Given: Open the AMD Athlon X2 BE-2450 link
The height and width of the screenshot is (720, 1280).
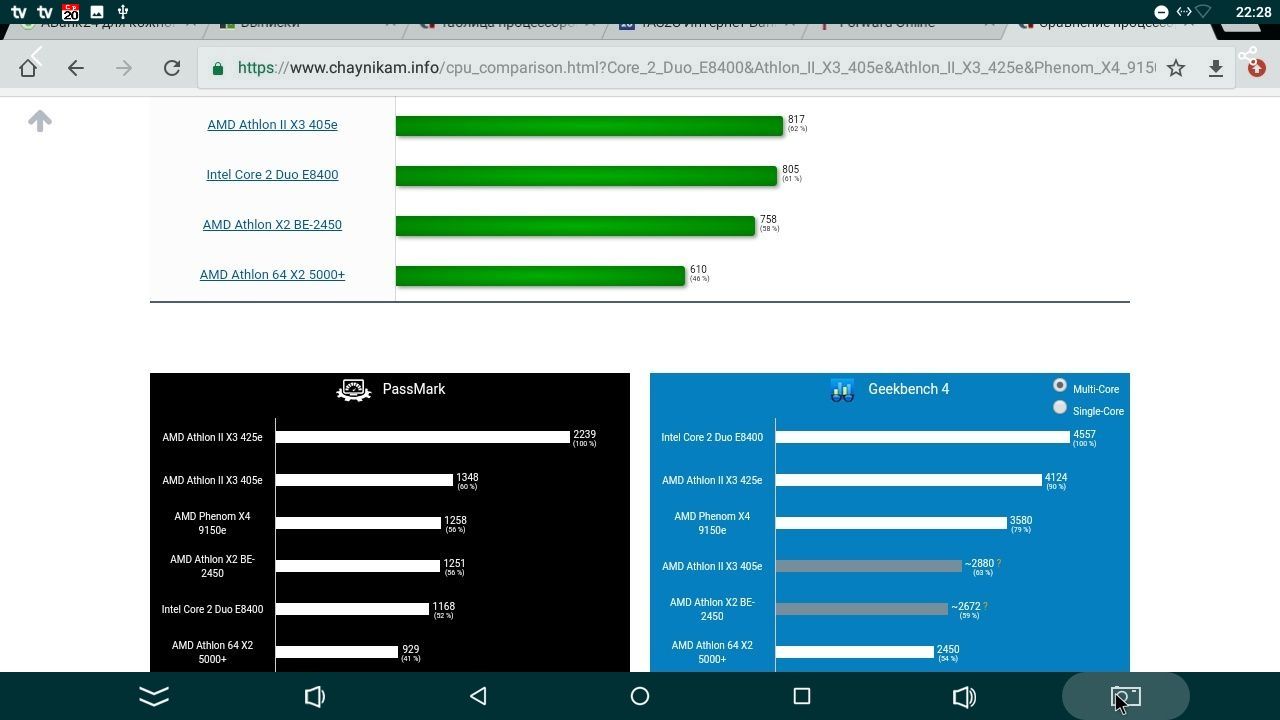Looking at the screenshot, I should click(272, 224).
